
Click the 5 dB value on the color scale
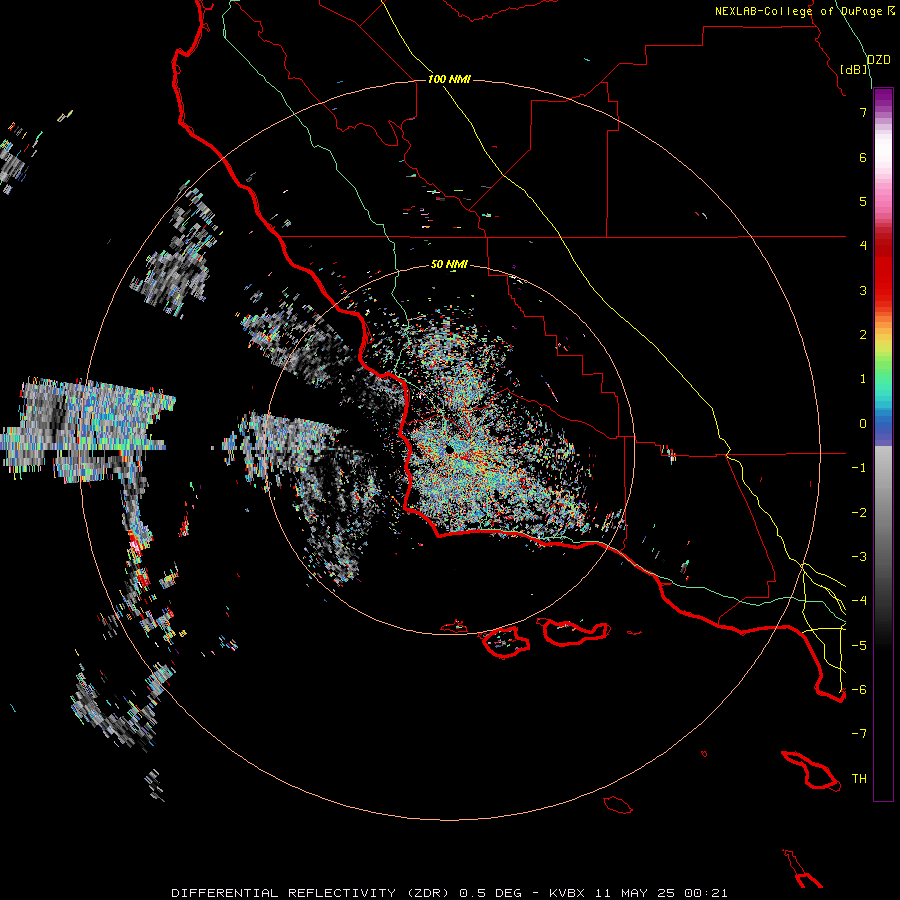863,201
